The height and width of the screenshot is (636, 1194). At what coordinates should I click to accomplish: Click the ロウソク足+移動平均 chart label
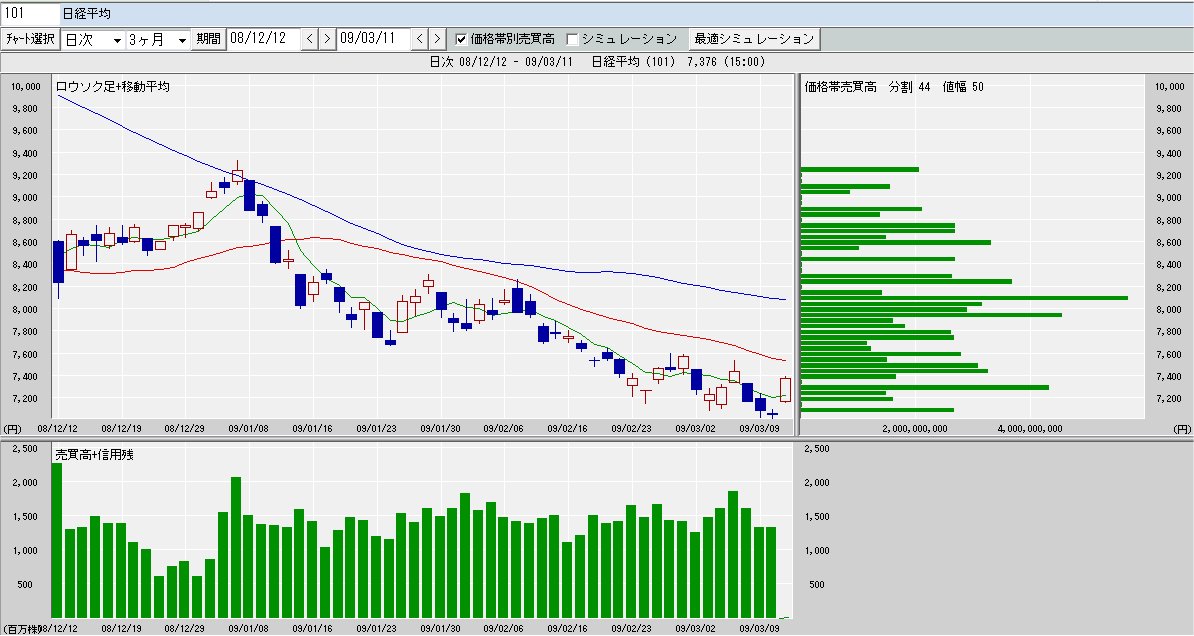tap(112, 87)
